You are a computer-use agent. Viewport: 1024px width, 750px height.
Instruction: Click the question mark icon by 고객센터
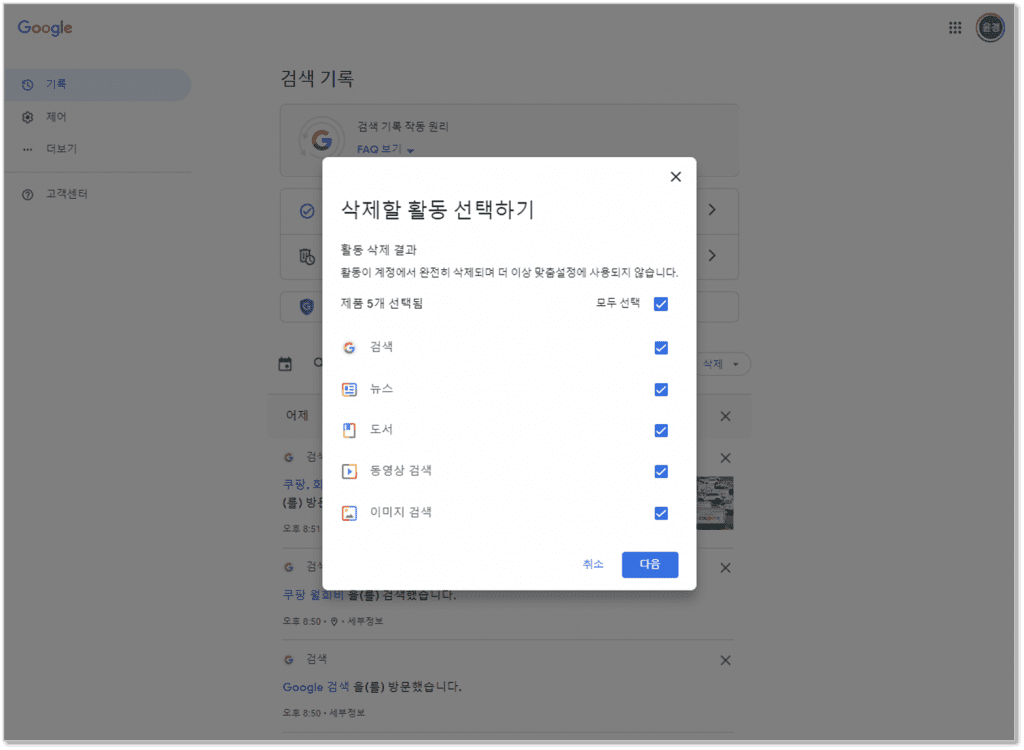tap(27, 195)
